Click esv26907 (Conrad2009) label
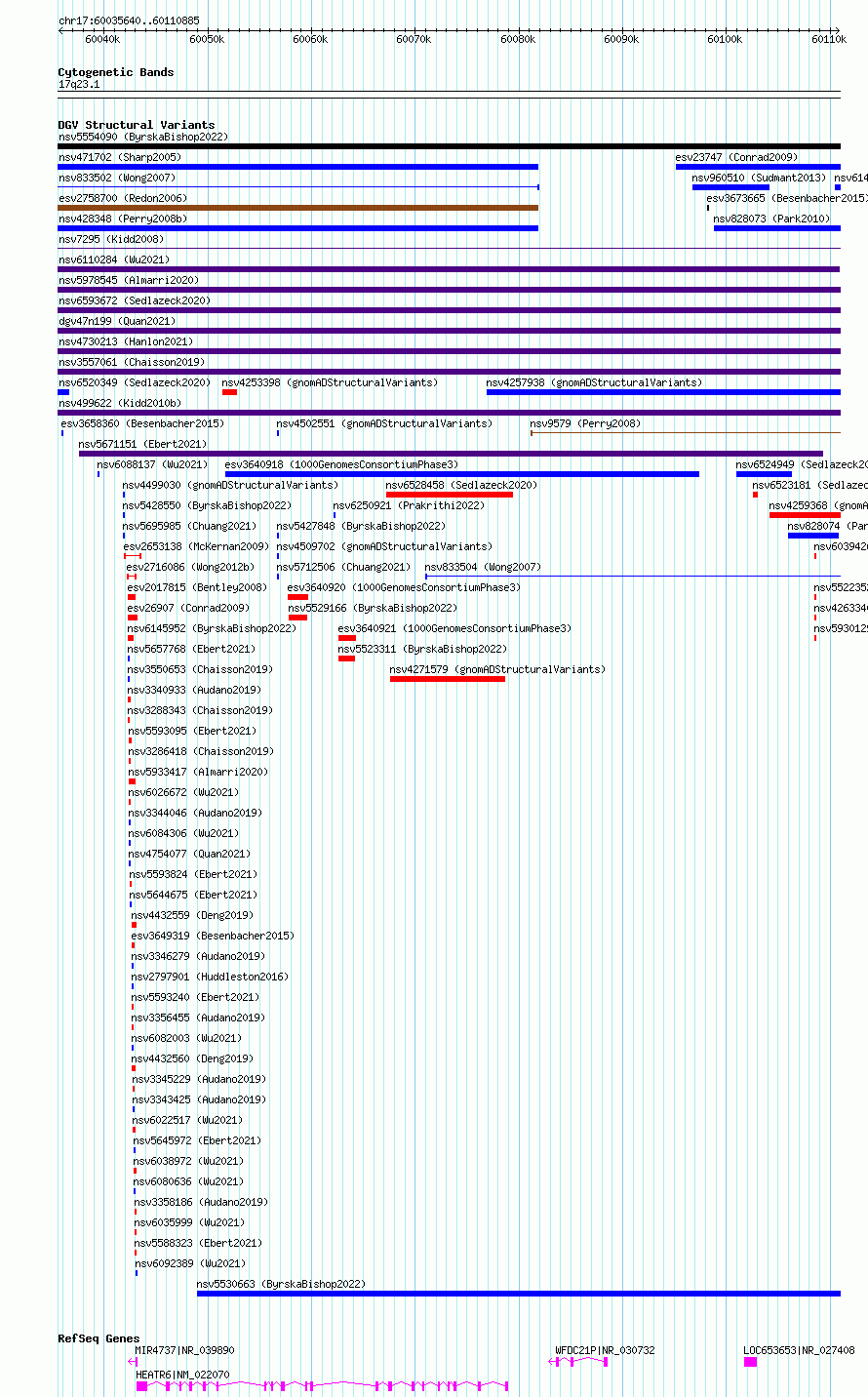The image size is (868, 1397). [x=188, y=608]
